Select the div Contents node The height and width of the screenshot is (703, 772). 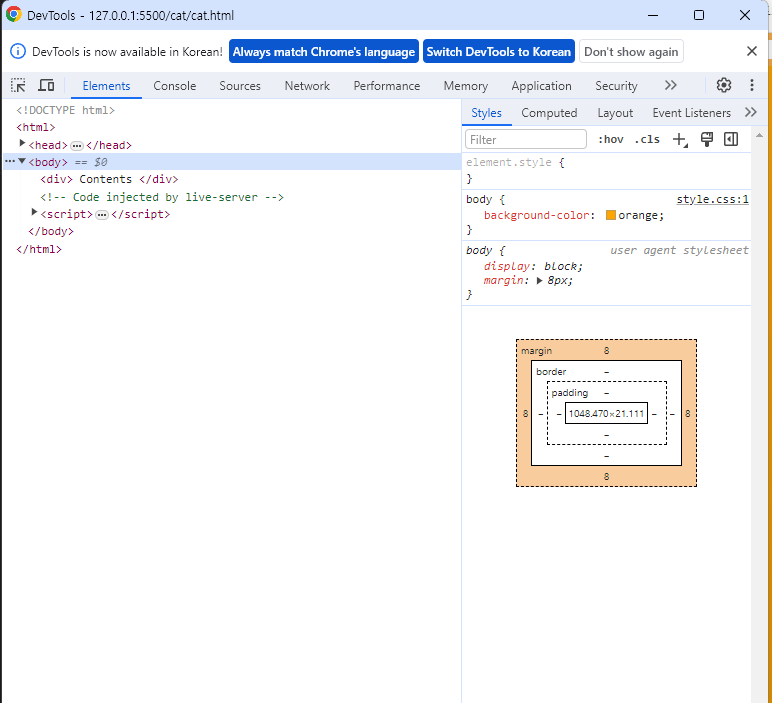pyautogui.click(x=109, y=179)
